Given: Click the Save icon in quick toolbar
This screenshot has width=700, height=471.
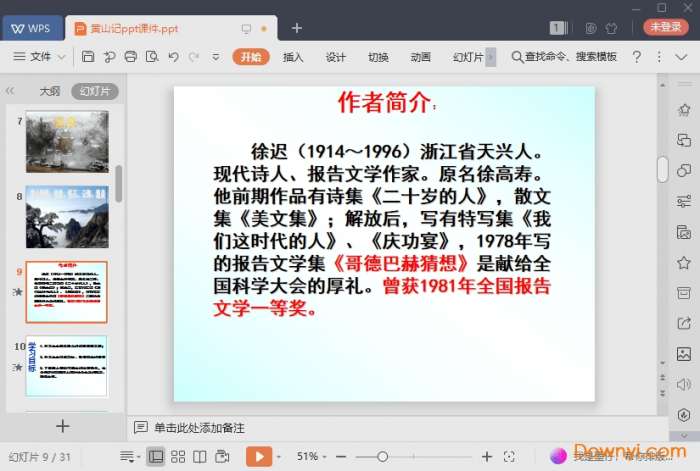Looking at the screenshot, I should pos(88,57).
